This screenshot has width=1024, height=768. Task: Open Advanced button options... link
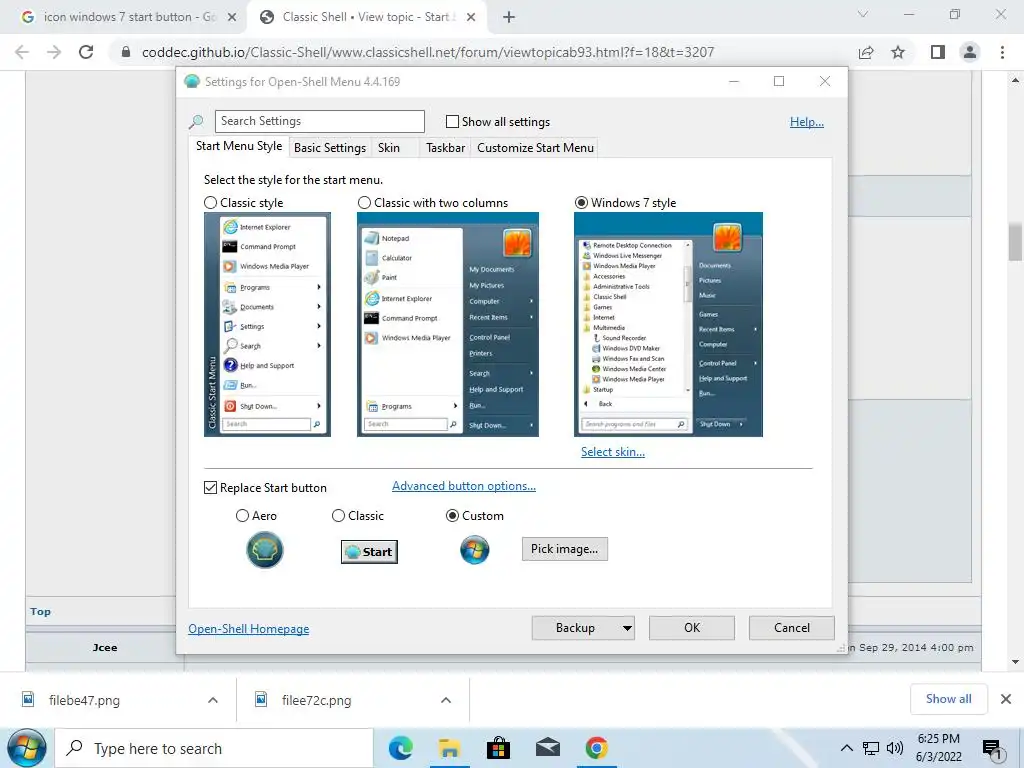pos(464,486)
